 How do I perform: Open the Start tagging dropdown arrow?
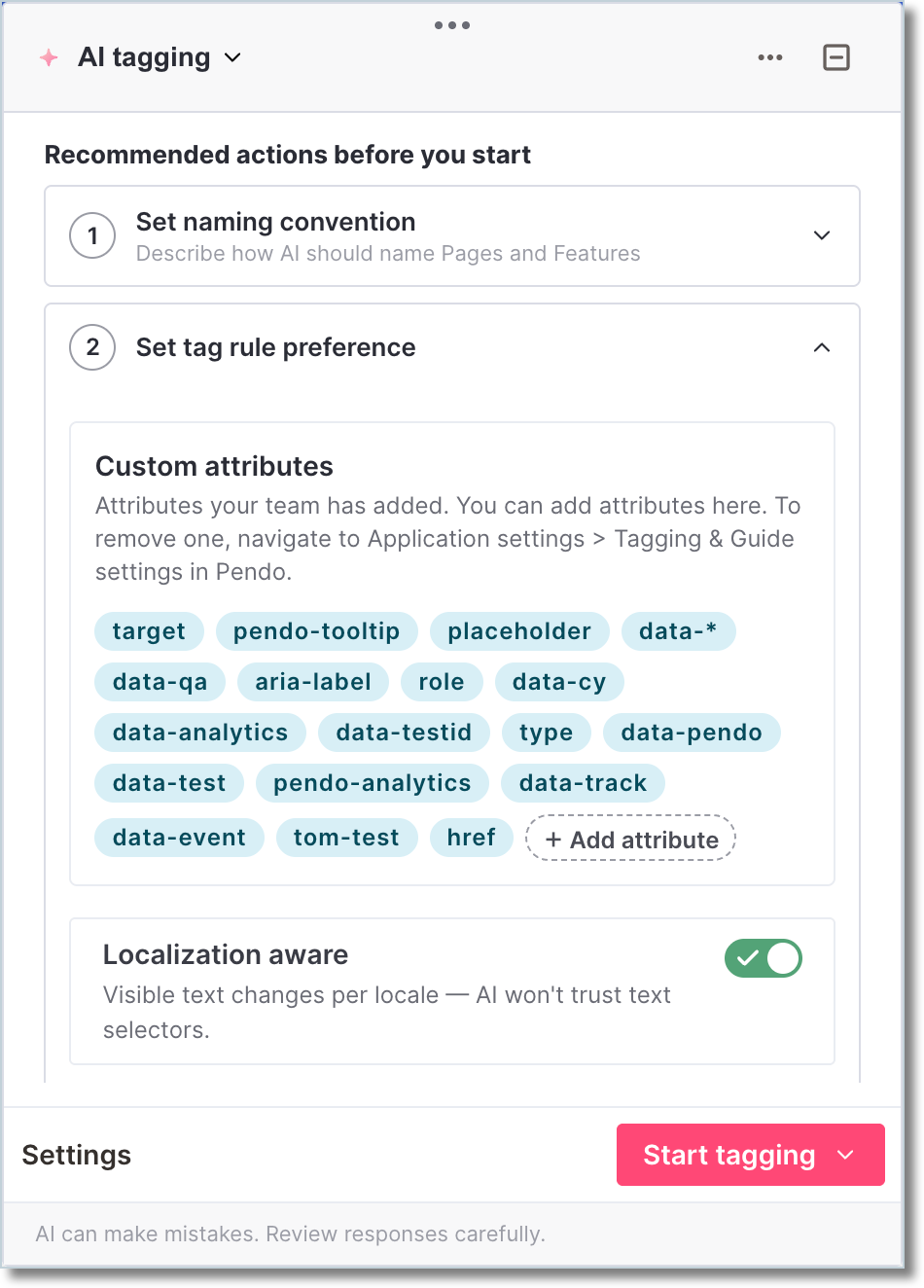coord(845,1155)
